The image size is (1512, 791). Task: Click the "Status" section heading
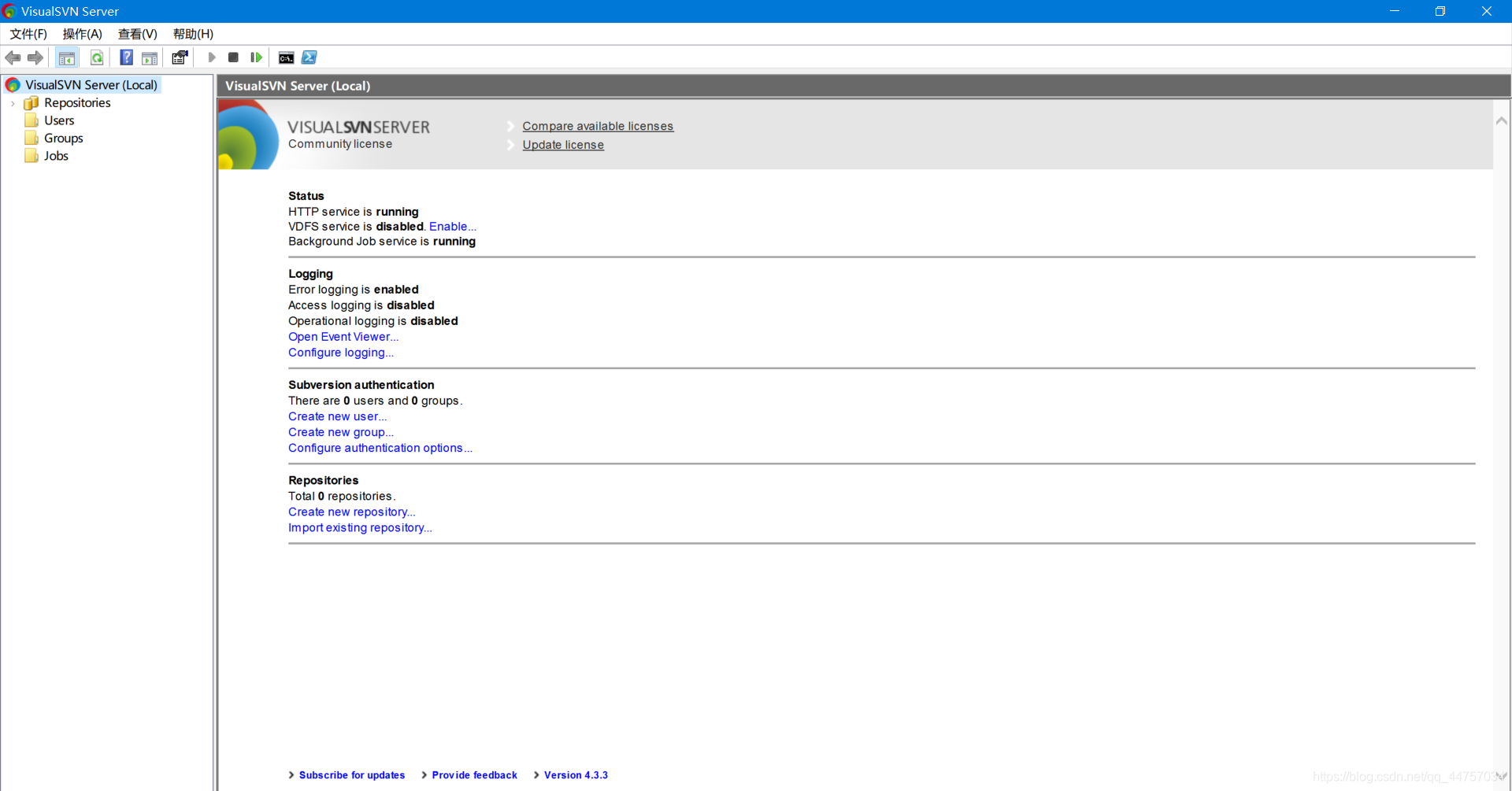tap(306, 196)
